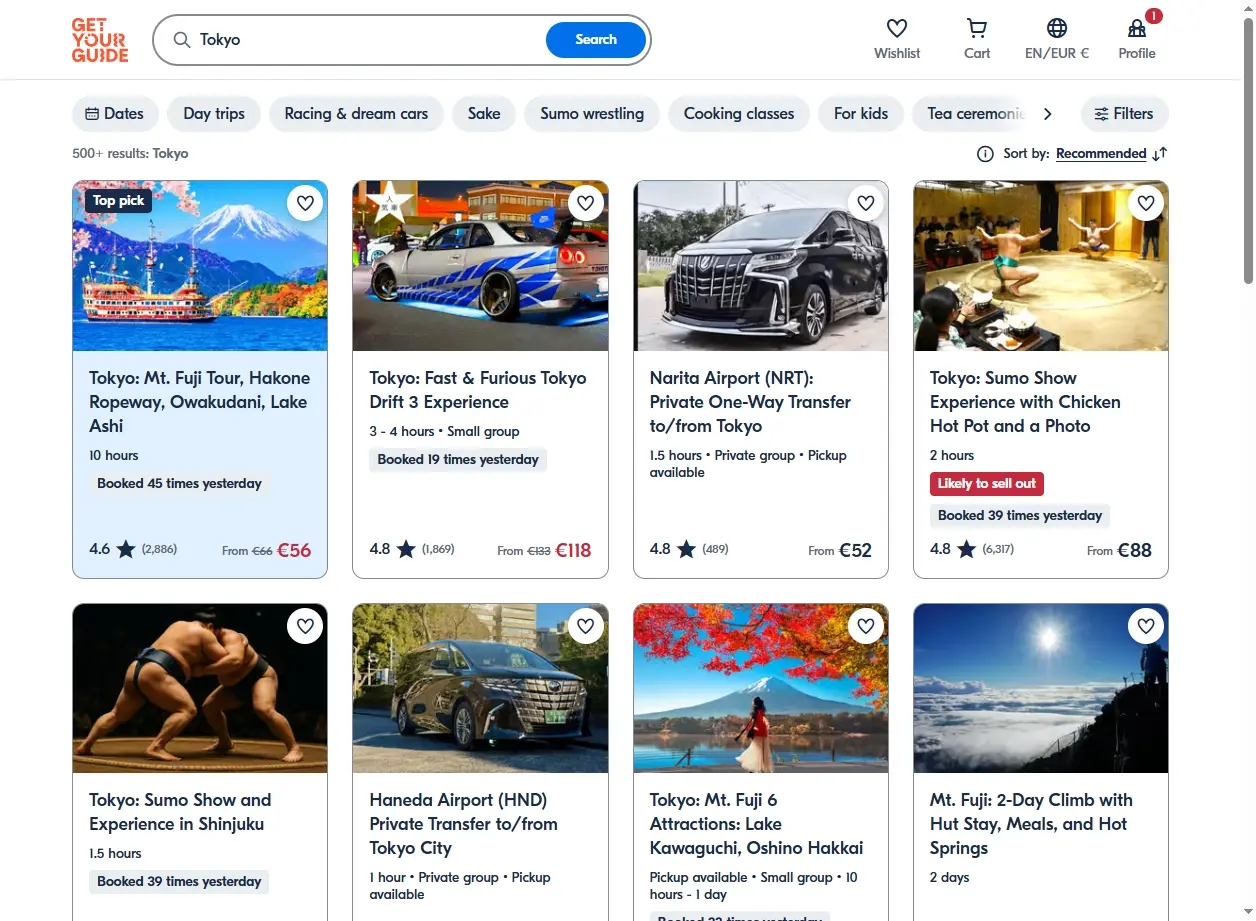Select the Day trips category chip
Viewport: 1256px width, 921px height.
point(214,114)
